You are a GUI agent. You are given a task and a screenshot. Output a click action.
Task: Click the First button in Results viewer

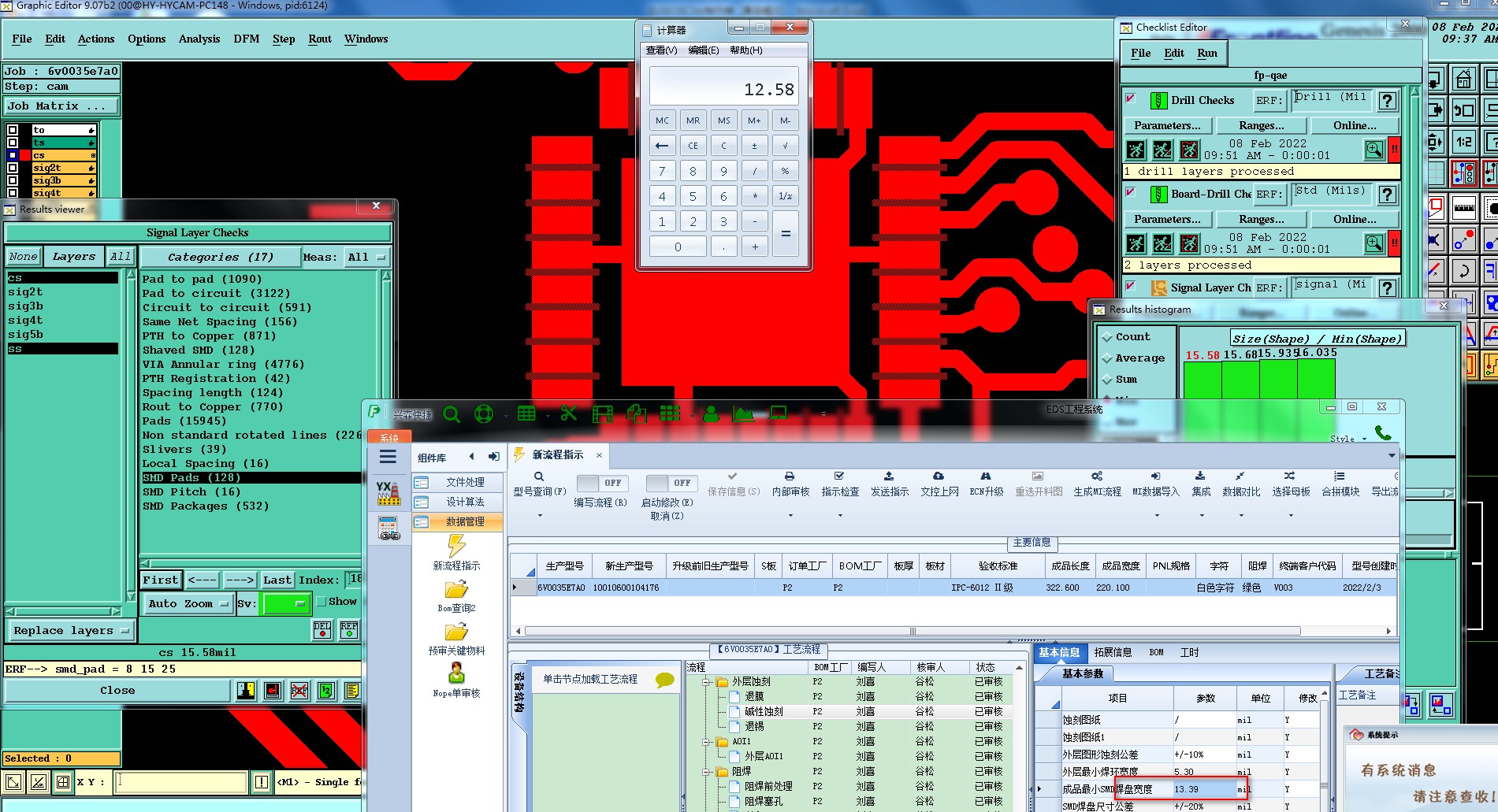coord(161,580)
